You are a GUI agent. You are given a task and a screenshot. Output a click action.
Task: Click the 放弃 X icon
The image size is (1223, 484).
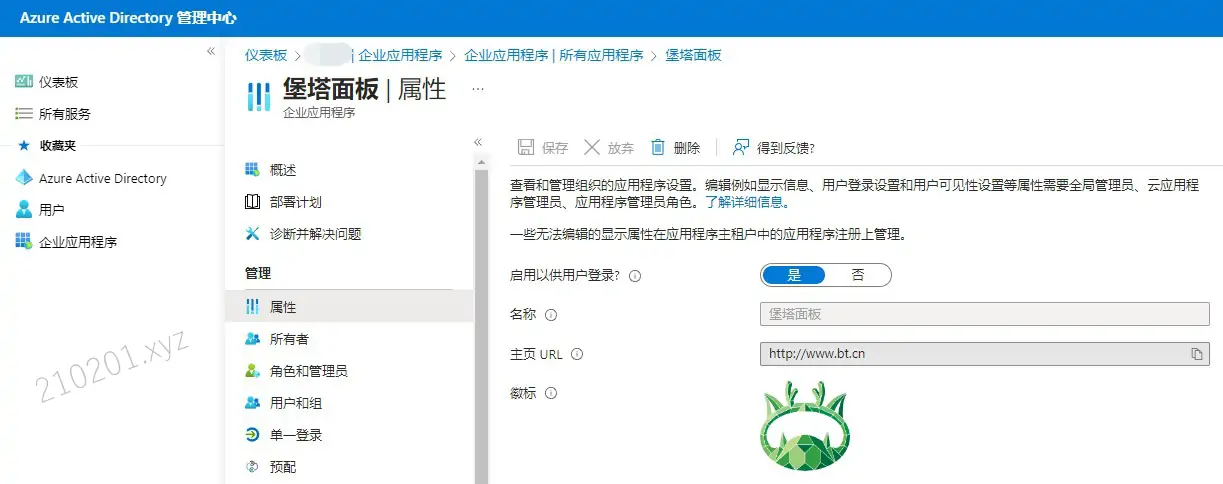click(592, 147)
